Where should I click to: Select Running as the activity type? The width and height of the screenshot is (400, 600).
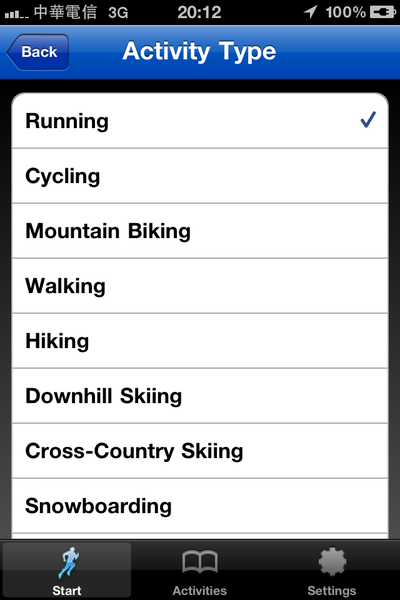coord(200,121)
